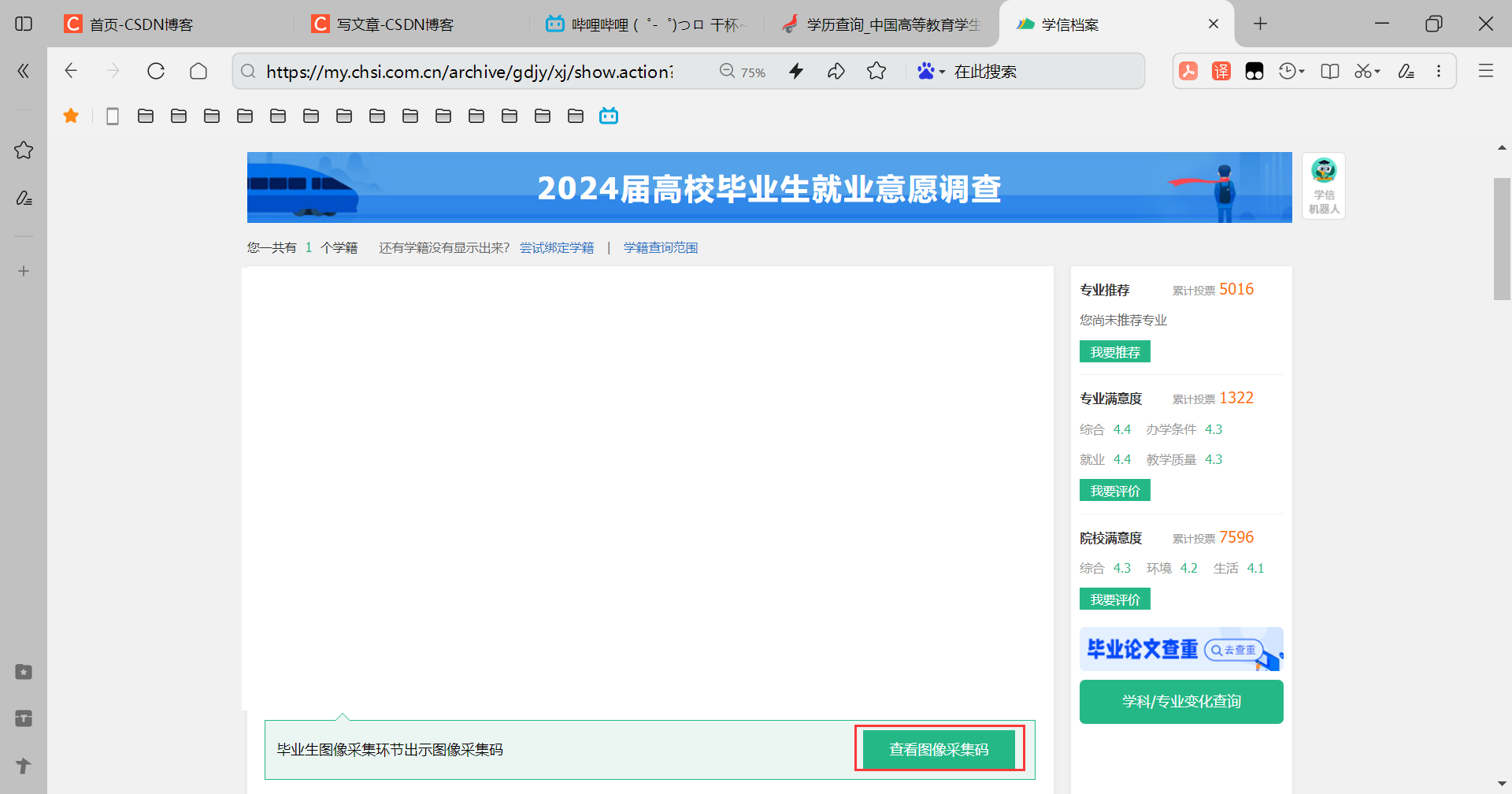This screenshot has height=794, width=1512.
Task: Switch to 学历查询 tab
Action: coord(882,24)
